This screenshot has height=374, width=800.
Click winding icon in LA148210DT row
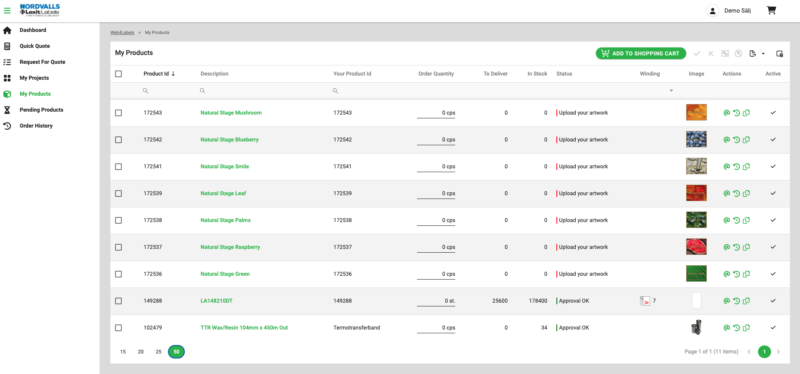[645, 301]
